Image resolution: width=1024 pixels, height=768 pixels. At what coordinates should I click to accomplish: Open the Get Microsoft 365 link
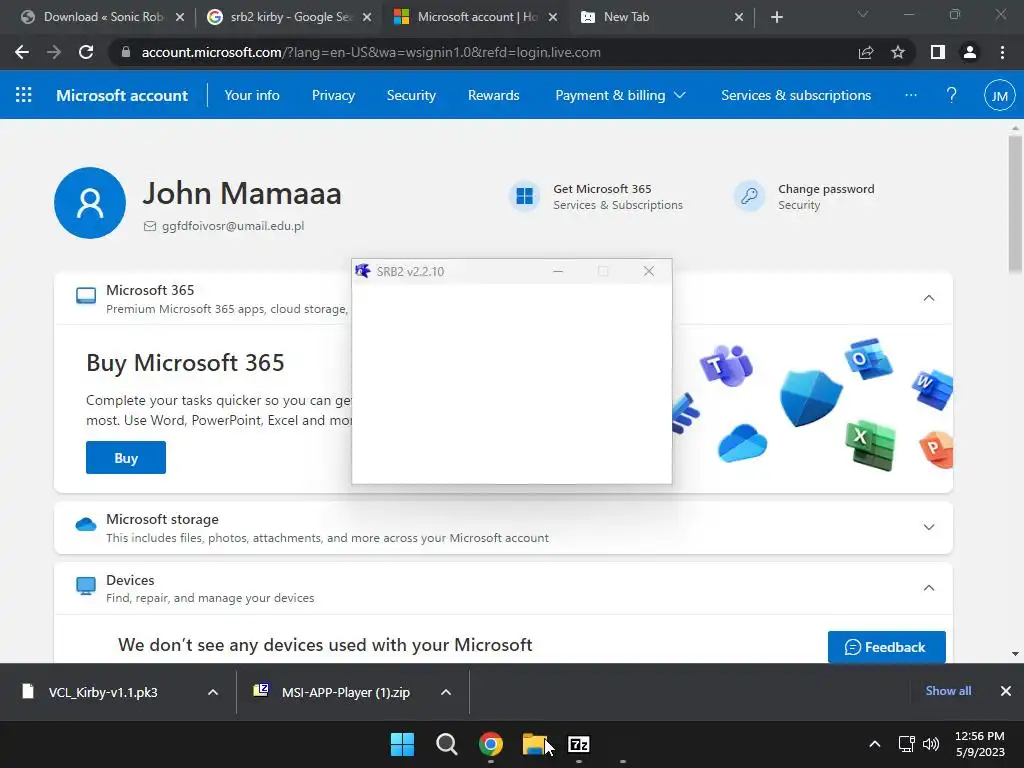tap(602, 189)
